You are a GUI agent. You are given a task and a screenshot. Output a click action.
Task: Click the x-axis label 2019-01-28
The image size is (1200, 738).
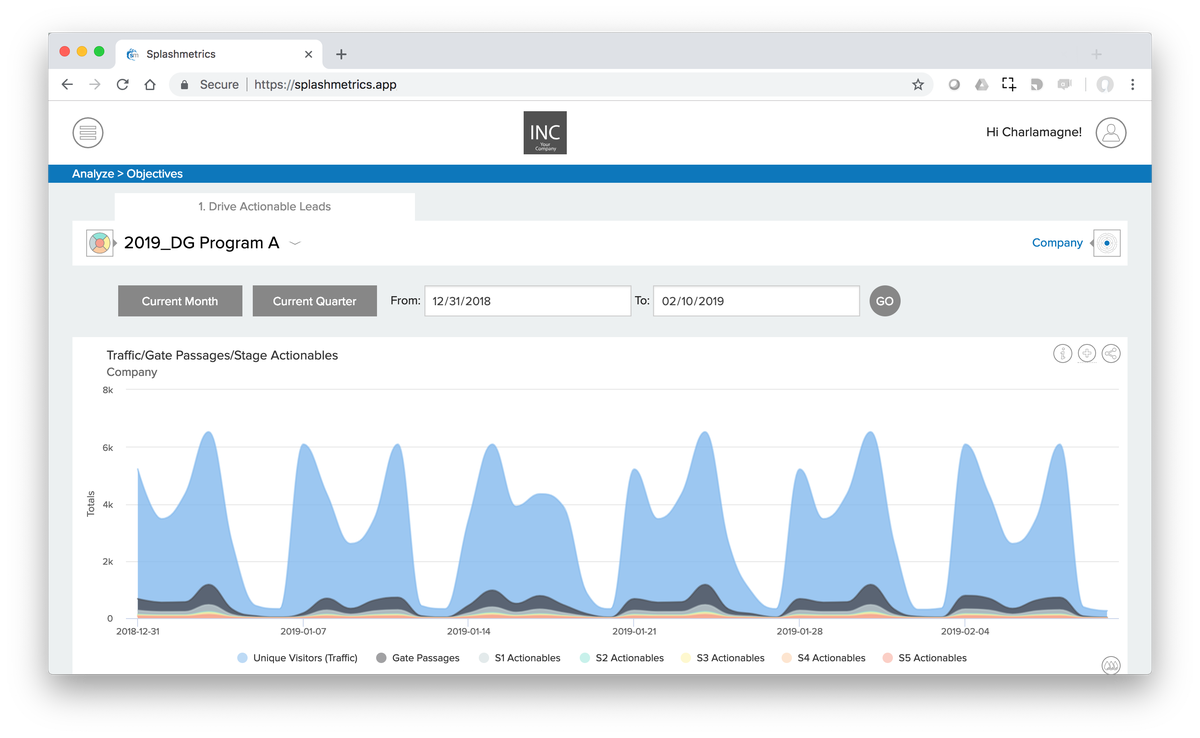(800, 631)
